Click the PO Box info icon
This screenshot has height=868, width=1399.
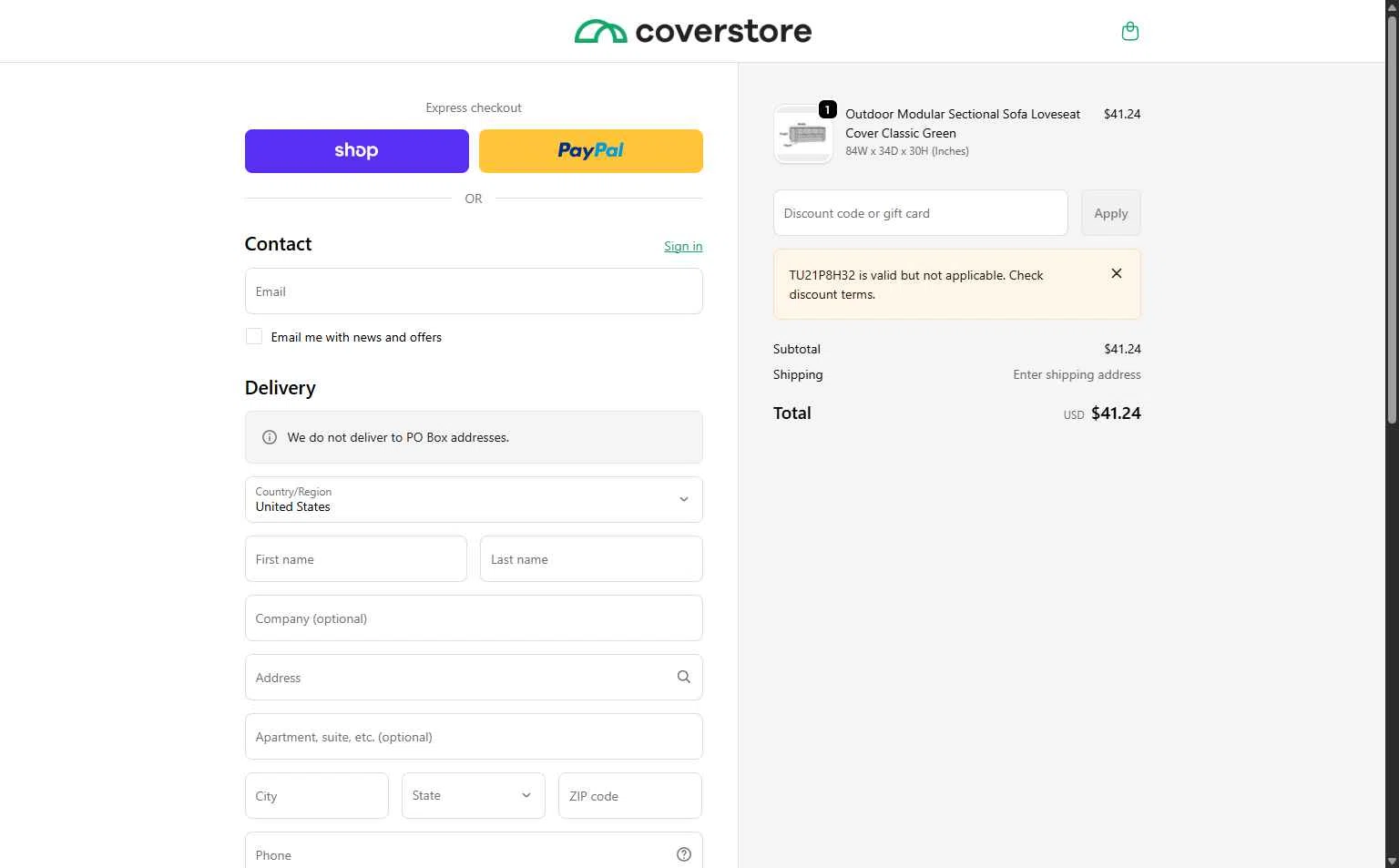(270, 437)
